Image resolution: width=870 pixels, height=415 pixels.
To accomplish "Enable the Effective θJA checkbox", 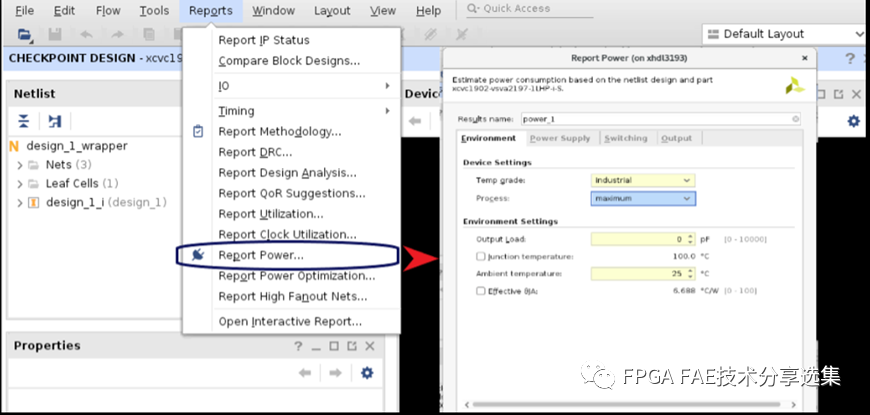I will pyautogui.click(x=481, y=291).
